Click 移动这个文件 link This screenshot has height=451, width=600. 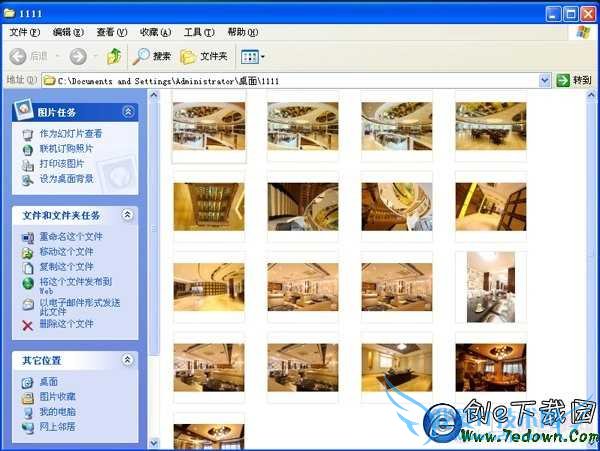pyautogui.click(x=67, y=251)
